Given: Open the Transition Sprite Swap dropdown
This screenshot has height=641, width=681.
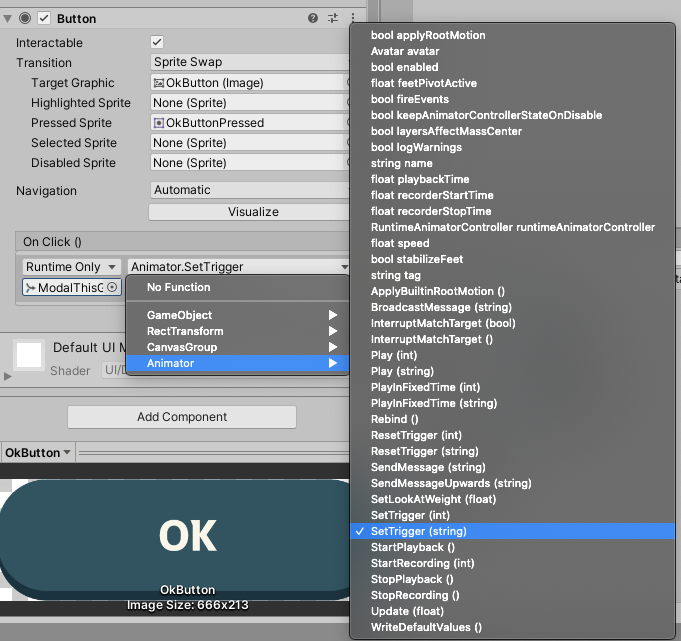Looking at the screenshot, I should [250, 62].
